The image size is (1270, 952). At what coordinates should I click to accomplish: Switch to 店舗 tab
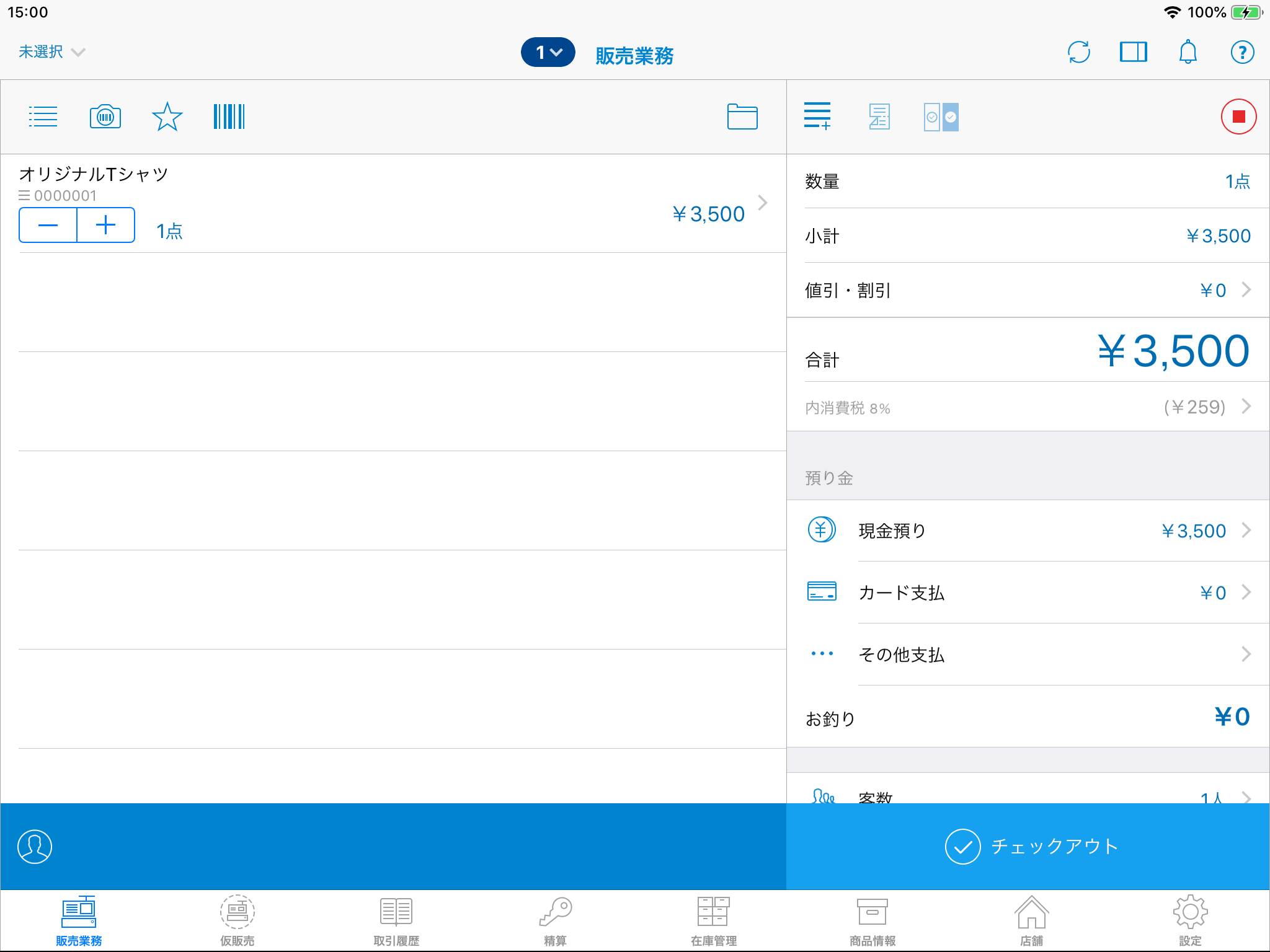point(1031,921)
